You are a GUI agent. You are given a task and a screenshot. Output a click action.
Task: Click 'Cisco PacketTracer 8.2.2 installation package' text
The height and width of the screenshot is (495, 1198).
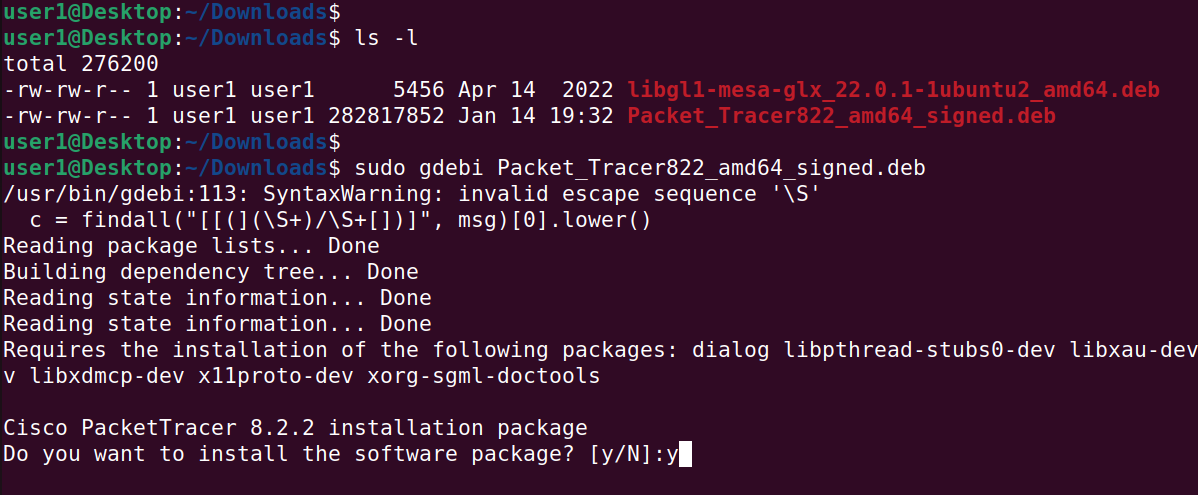coord(296,428)
